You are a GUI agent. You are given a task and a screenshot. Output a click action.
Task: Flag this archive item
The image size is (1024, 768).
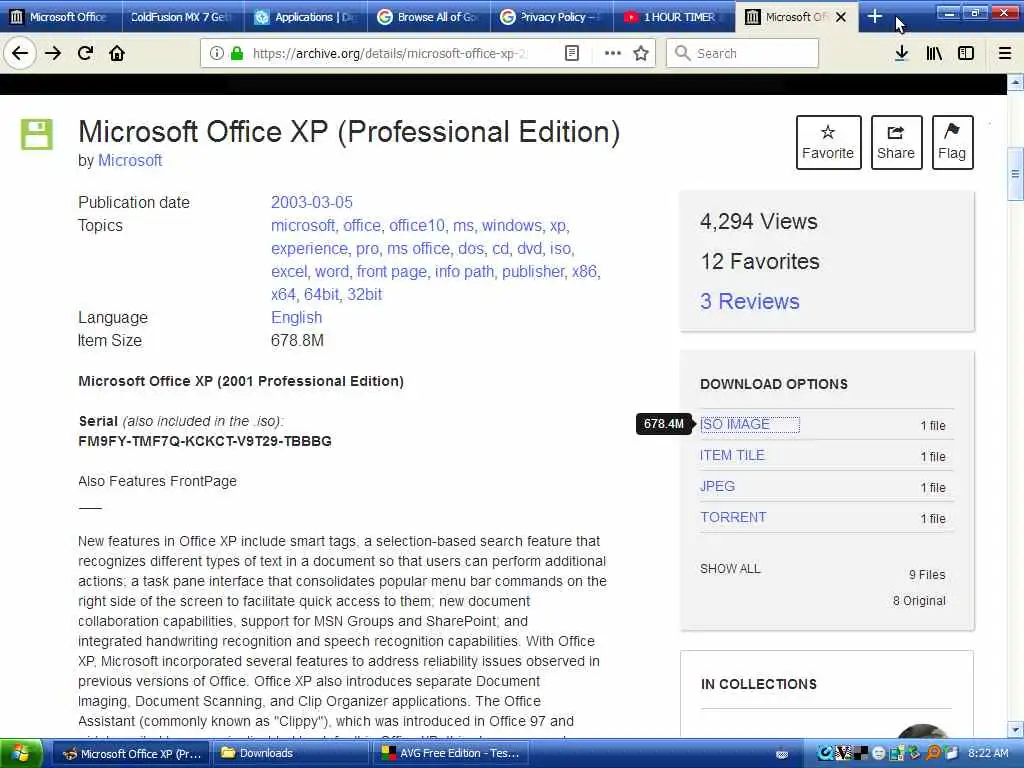tap(952, 142)
